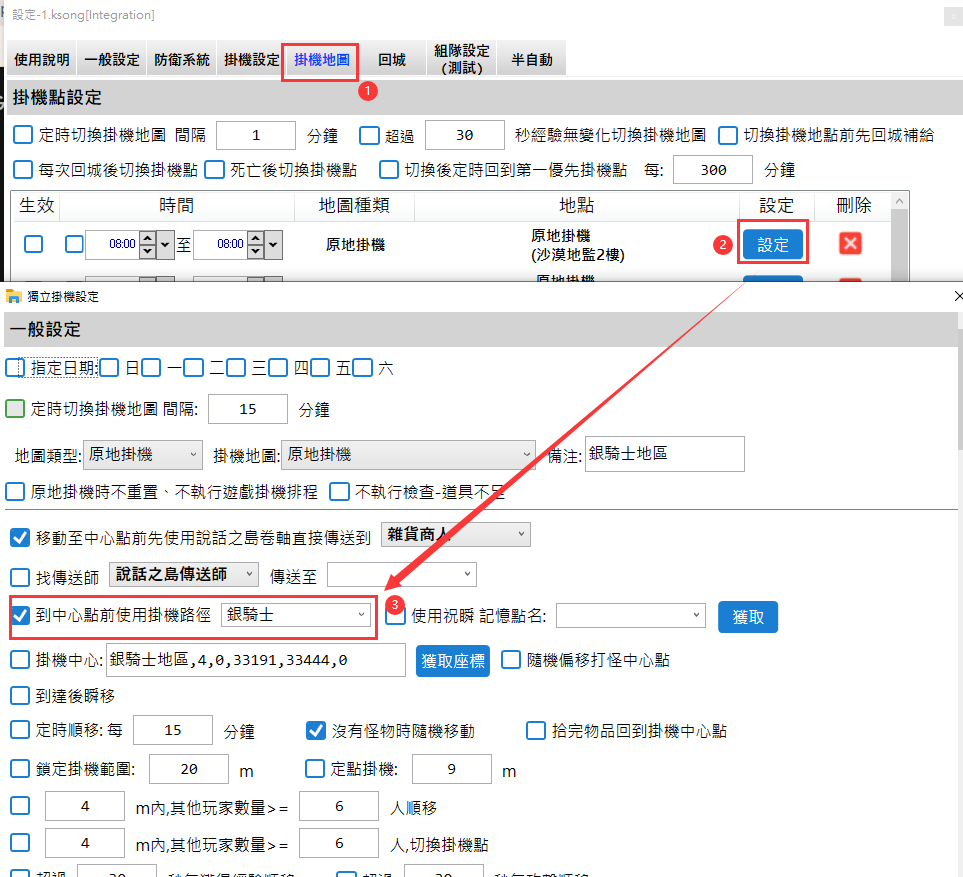Increase the start time spinner value

pos(146,238)
